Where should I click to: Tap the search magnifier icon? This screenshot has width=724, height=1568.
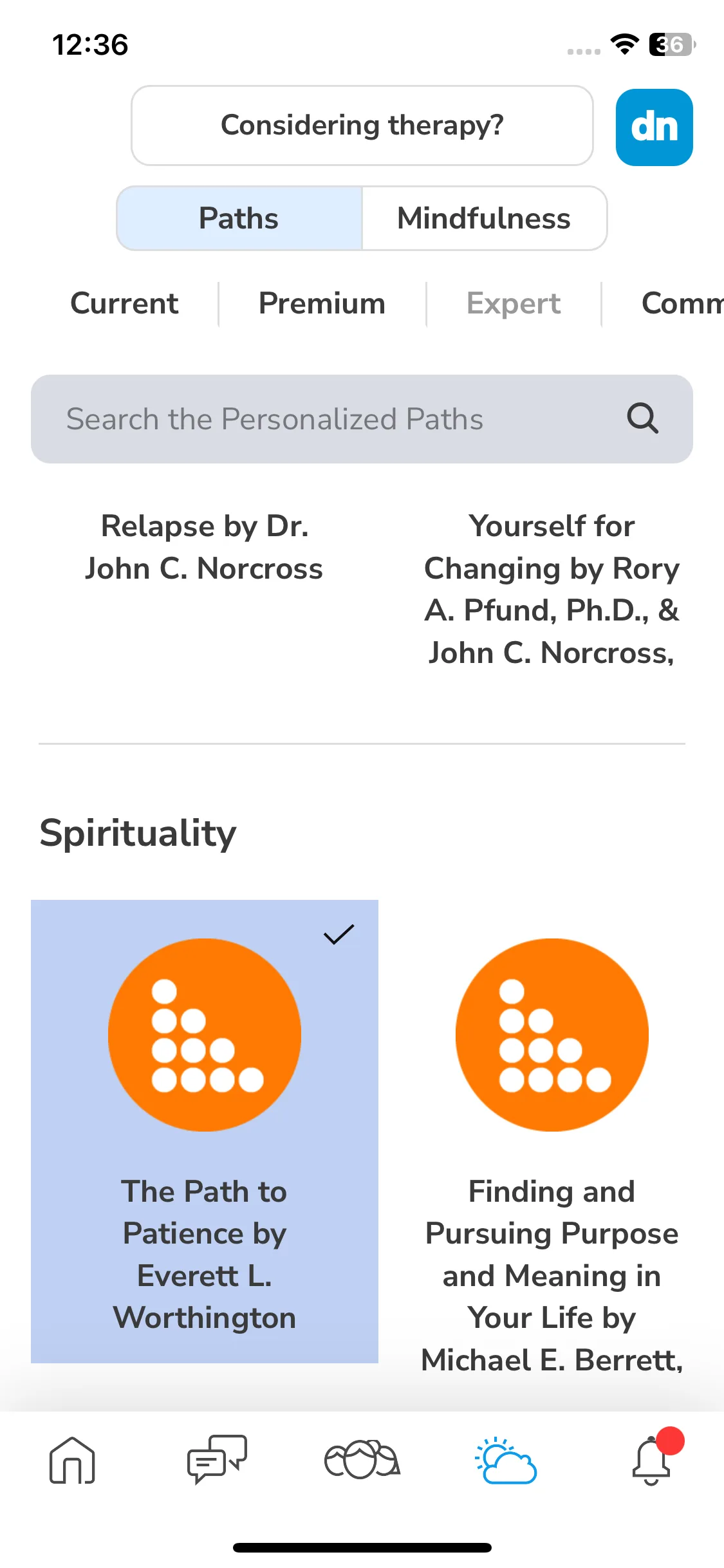642,418
